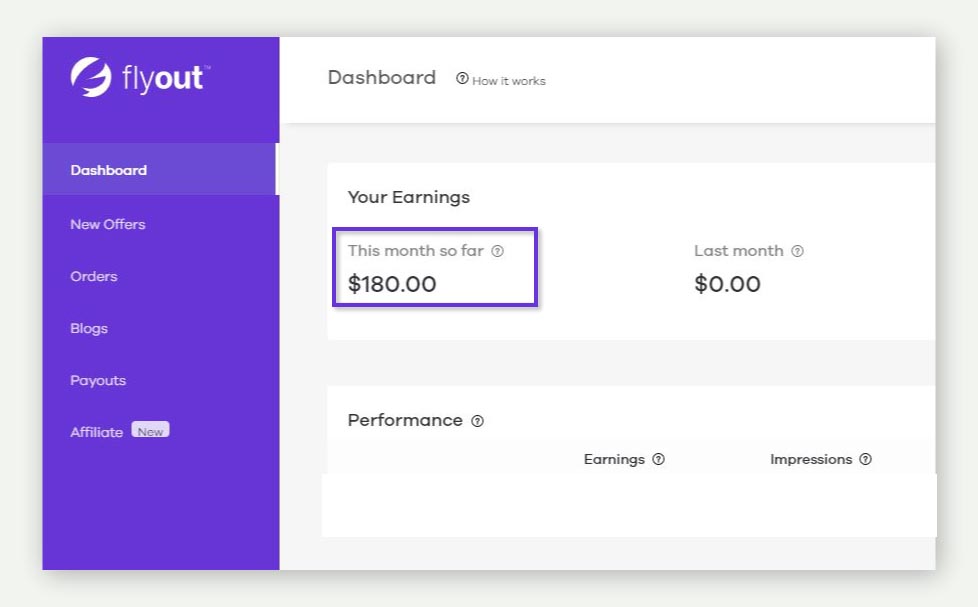Click the New badge beside Affiliate
The width and height of the screenshot is (978, 607).
coord(150,430)
